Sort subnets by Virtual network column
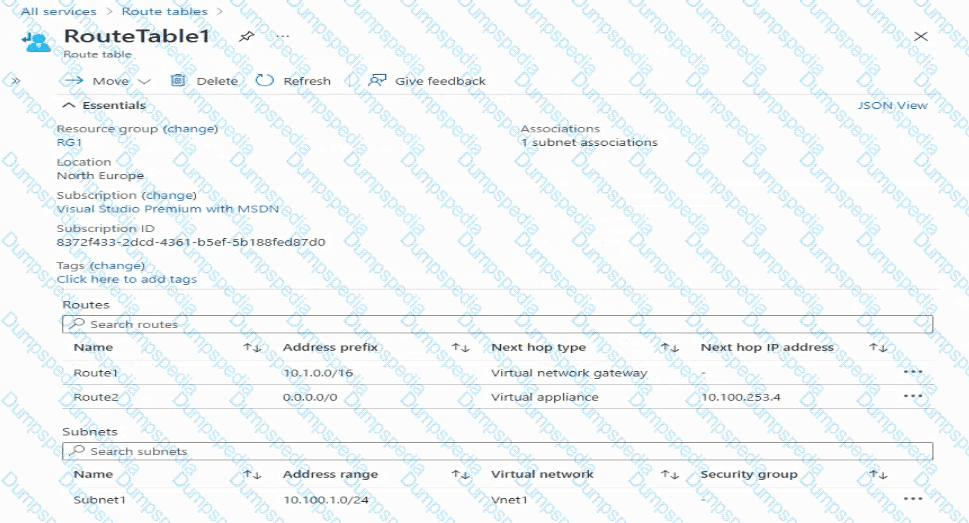This screenshot has height=523, width=969. (668, 474)
